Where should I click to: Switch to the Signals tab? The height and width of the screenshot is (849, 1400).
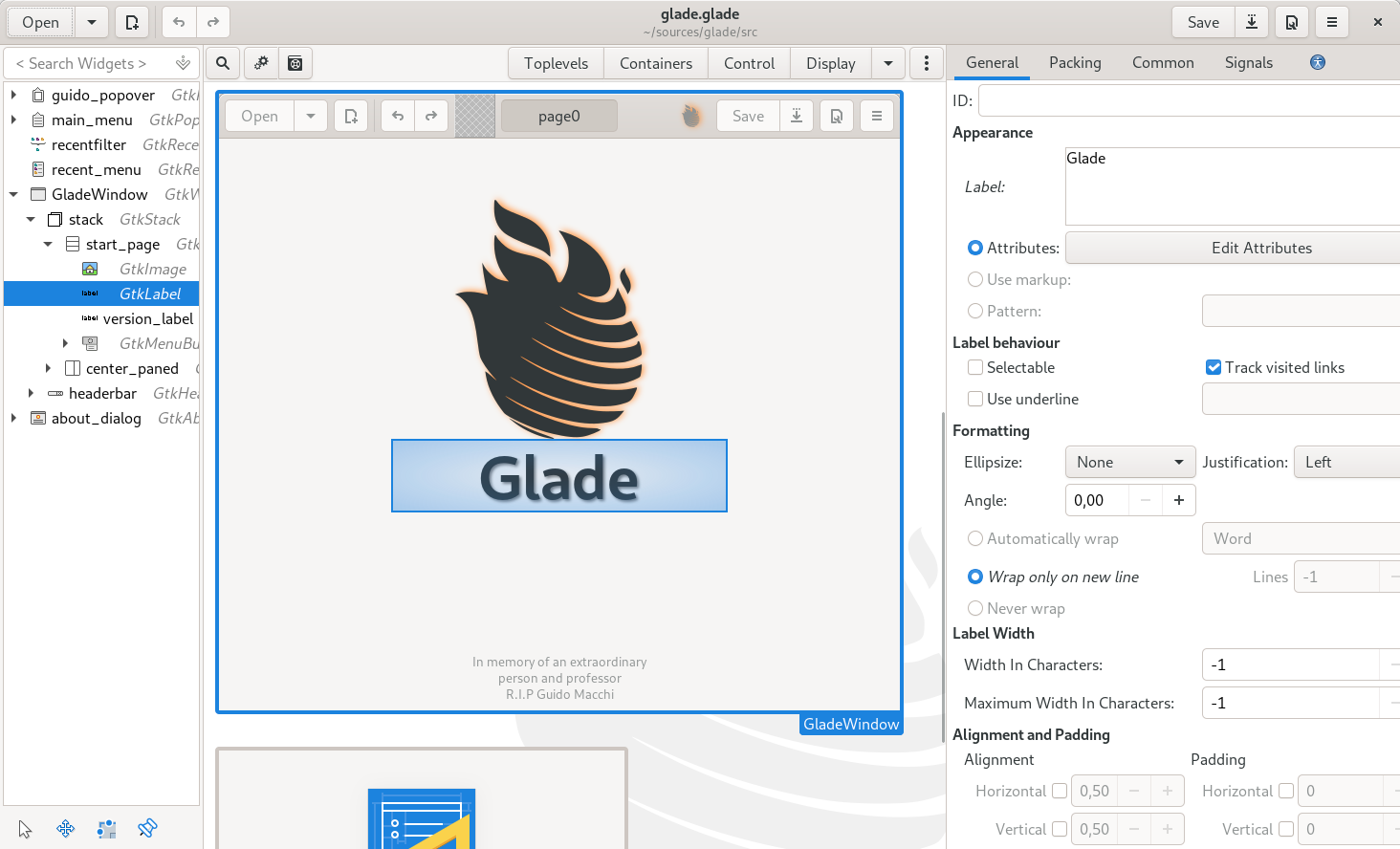[1249, 62]
